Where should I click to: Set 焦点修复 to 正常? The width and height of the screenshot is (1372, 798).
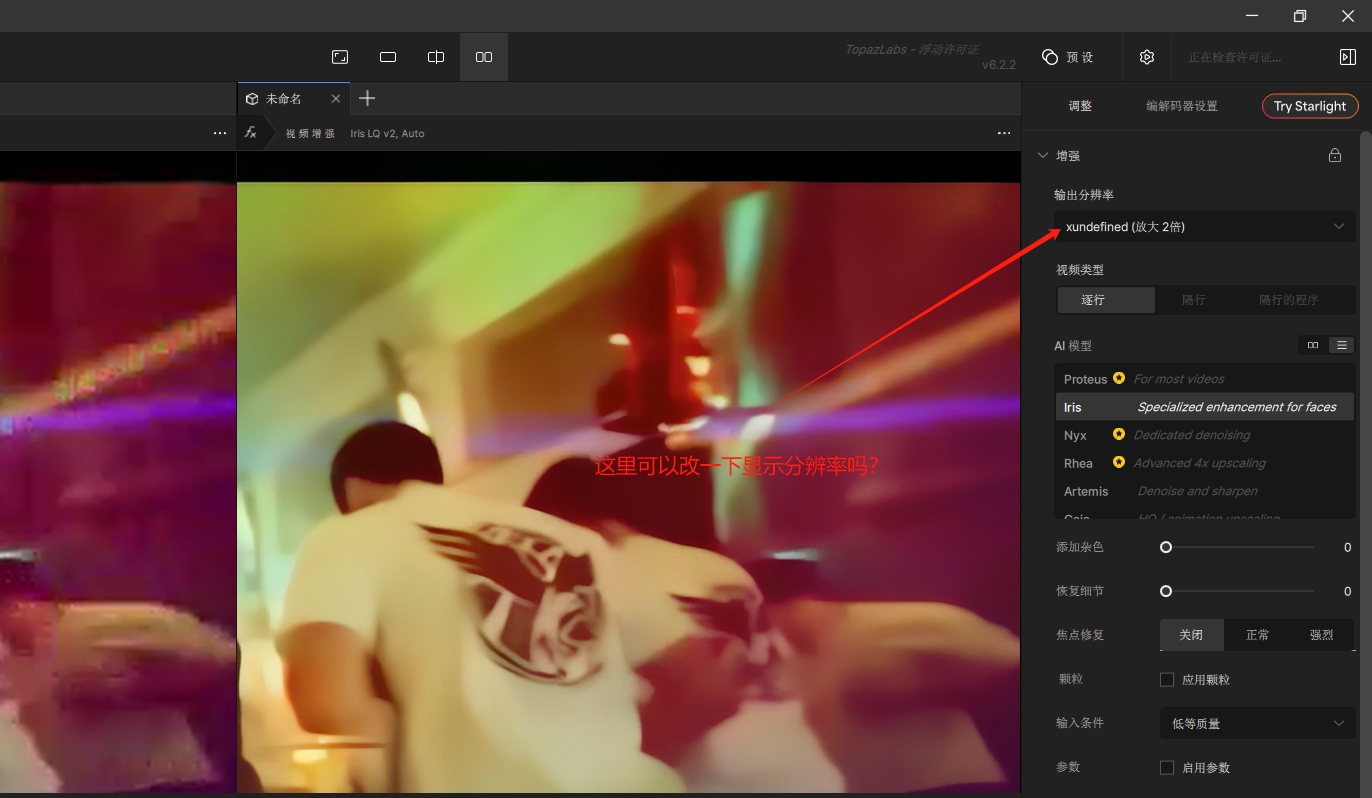[1257, 635]
